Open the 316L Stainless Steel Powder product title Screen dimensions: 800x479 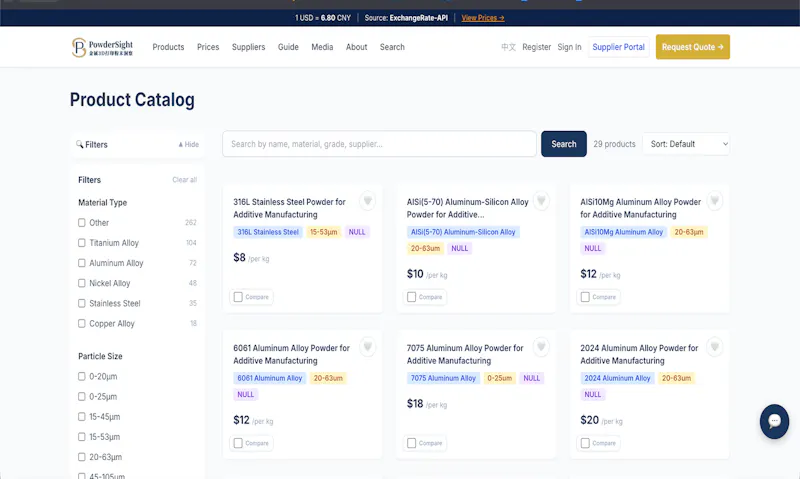click(289, 208)
